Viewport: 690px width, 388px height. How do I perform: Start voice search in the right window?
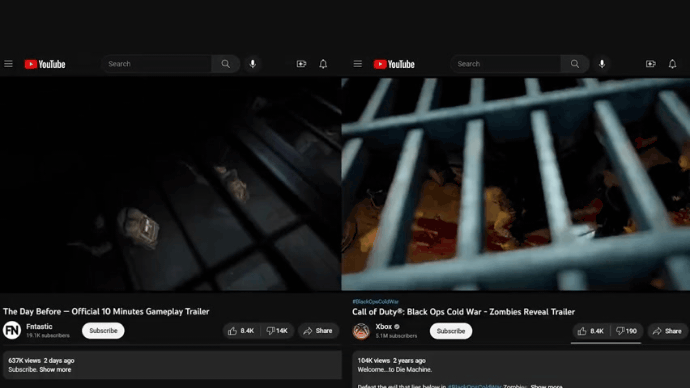click(x=602, y=64)
